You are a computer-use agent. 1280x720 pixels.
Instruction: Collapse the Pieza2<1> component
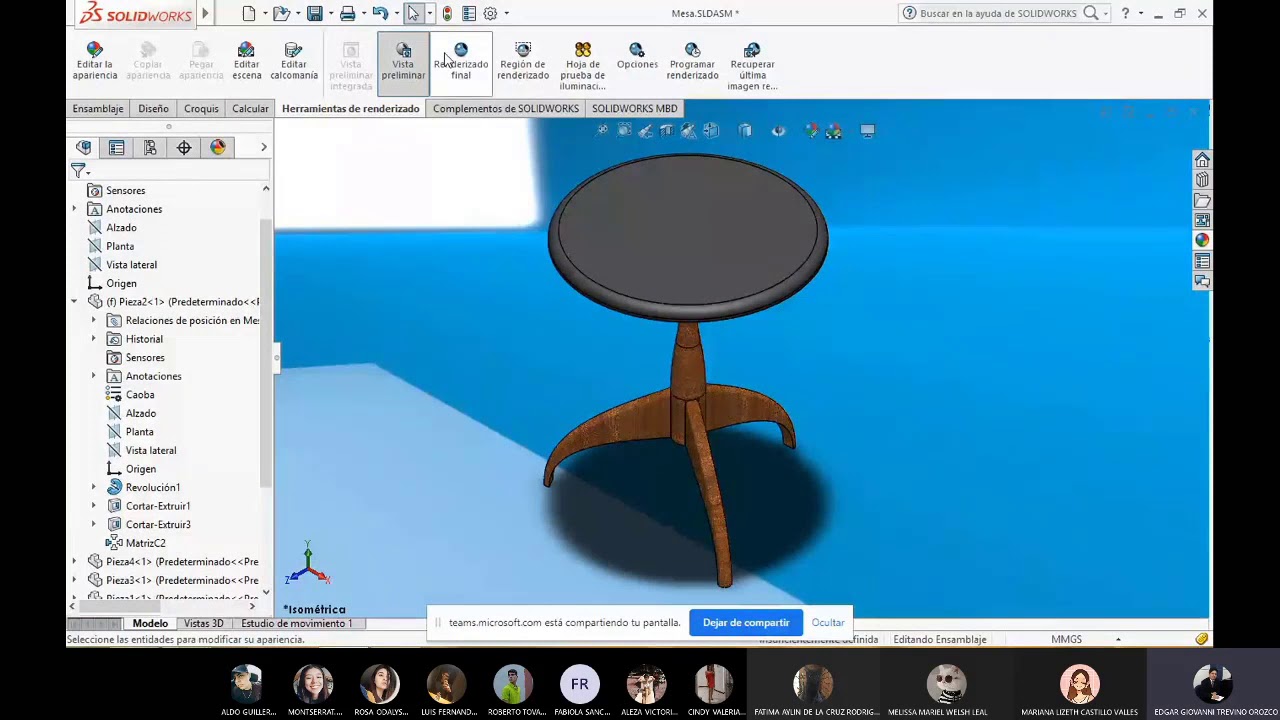74,302
